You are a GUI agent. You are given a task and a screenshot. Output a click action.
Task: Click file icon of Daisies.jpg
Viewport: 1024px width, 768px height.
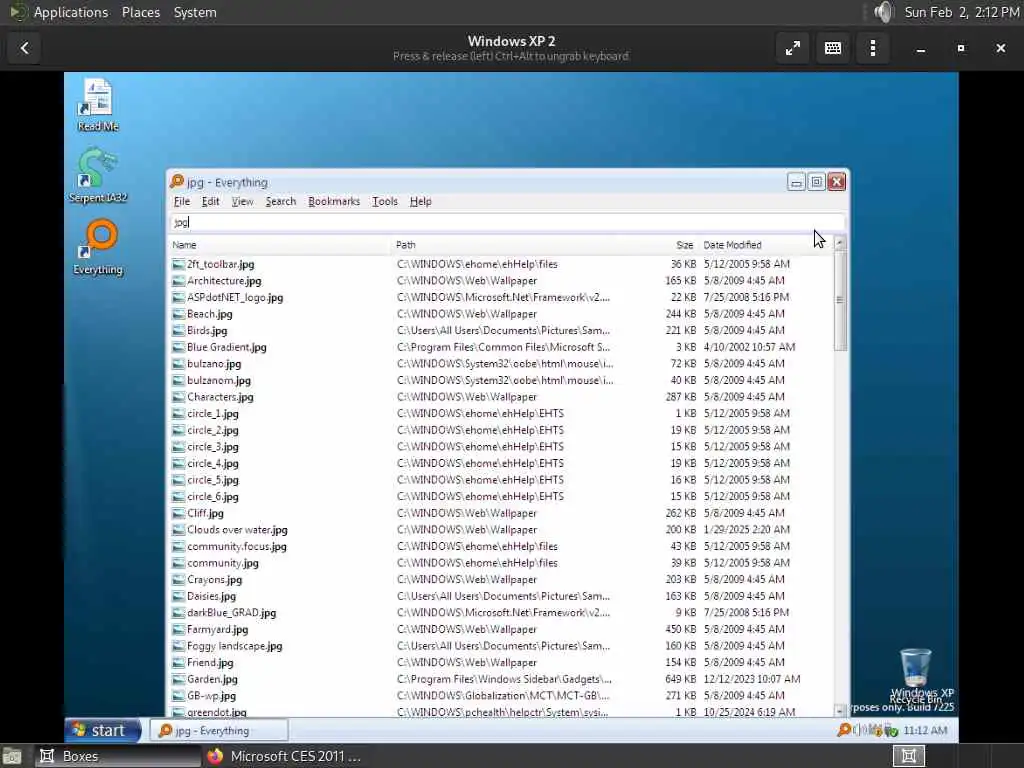[x=178, y=596]
